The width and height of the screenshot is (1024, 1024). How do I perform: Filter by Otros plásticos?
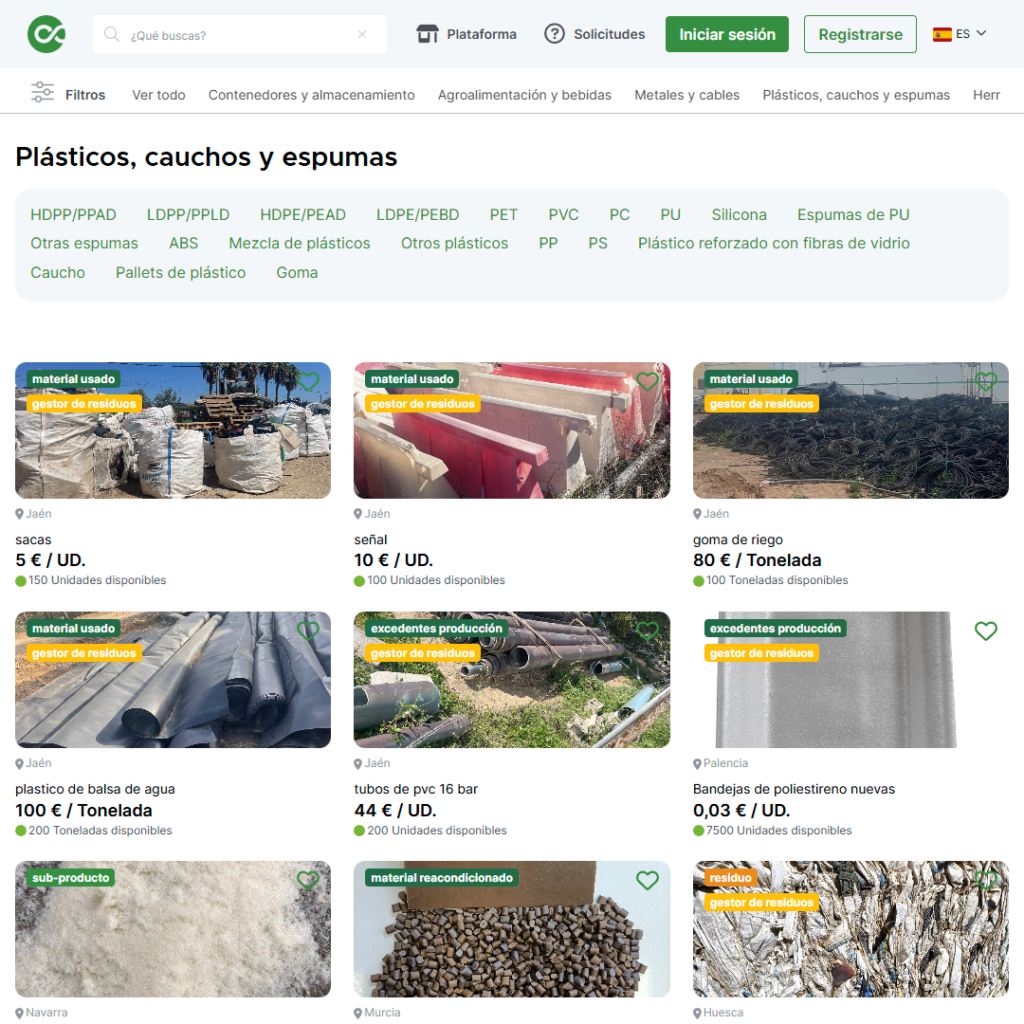(455, 244)
